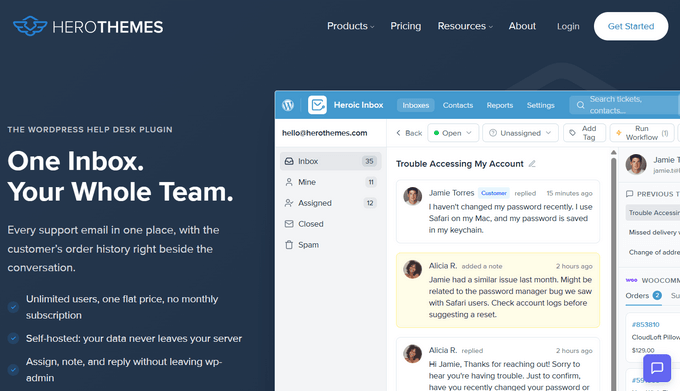
Task: Switch to the Reports tab
Action: pos(500,105)
